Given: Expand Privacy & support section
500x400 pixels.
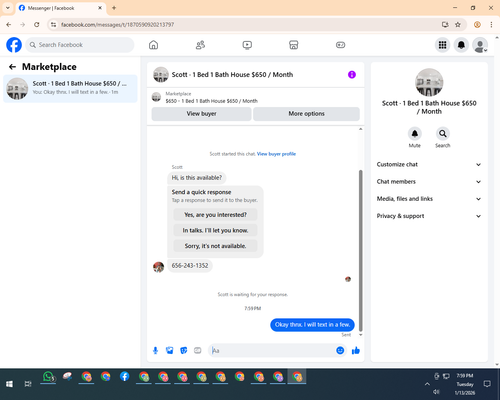Looking at the screenshot, I should pos(429,216).
